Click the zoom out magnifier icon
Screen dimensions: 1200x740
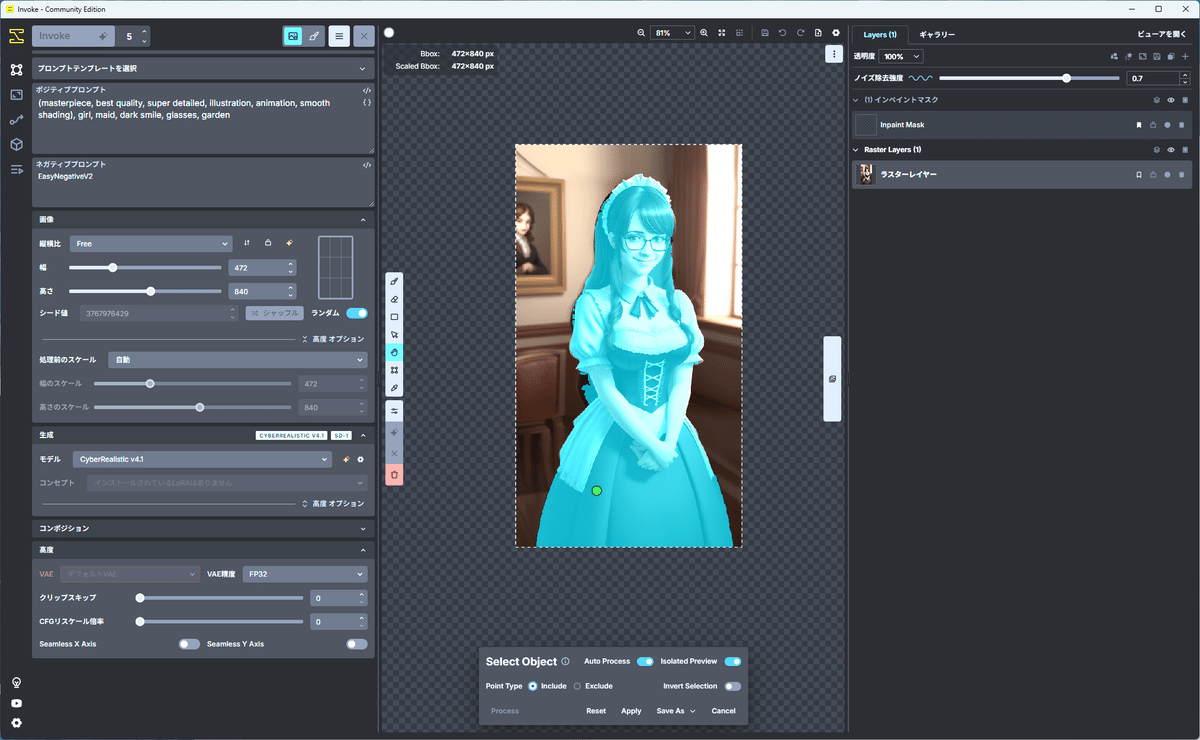(x=641, y=33)
